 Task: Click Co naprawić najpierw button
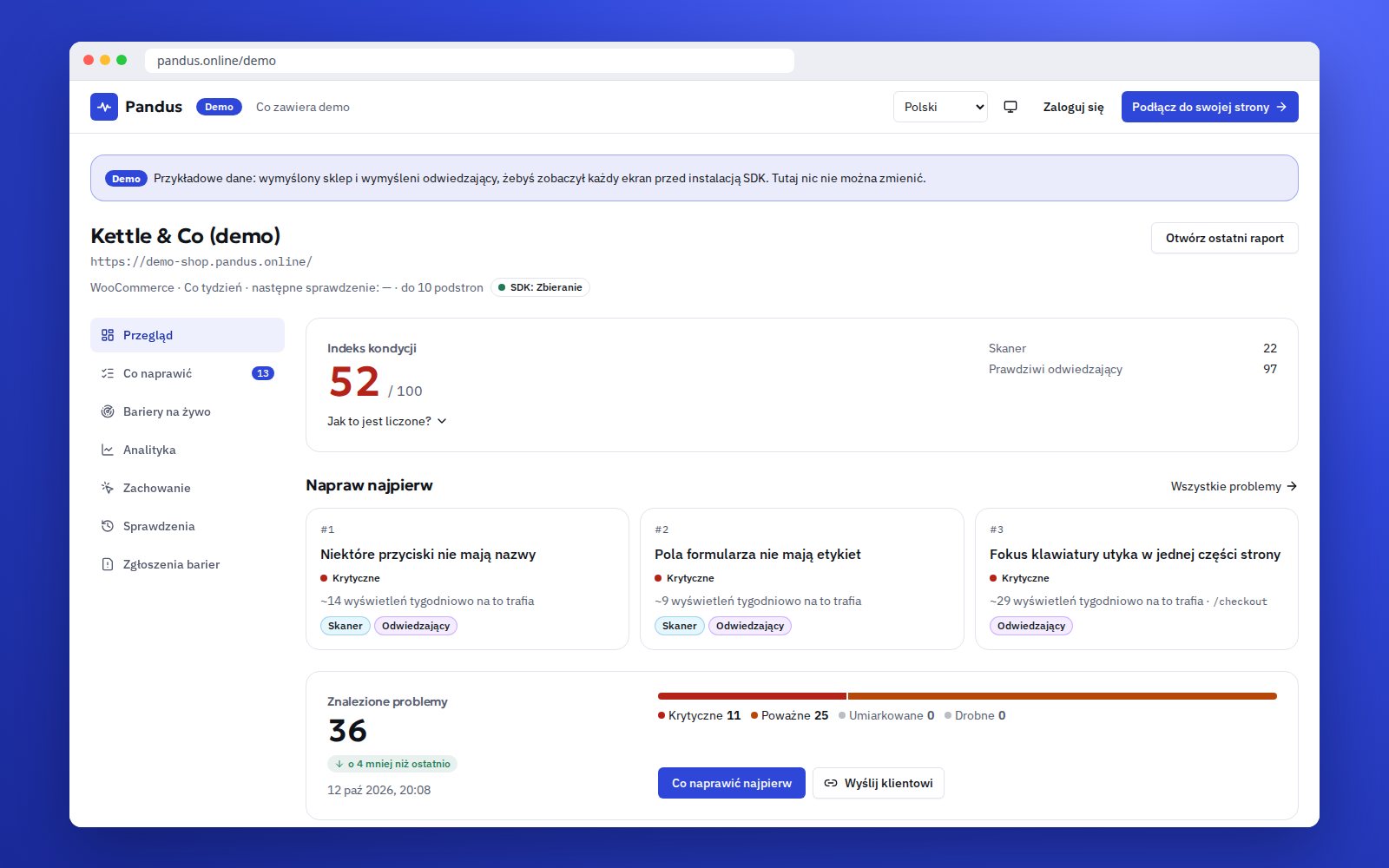(x=732, y=783)
